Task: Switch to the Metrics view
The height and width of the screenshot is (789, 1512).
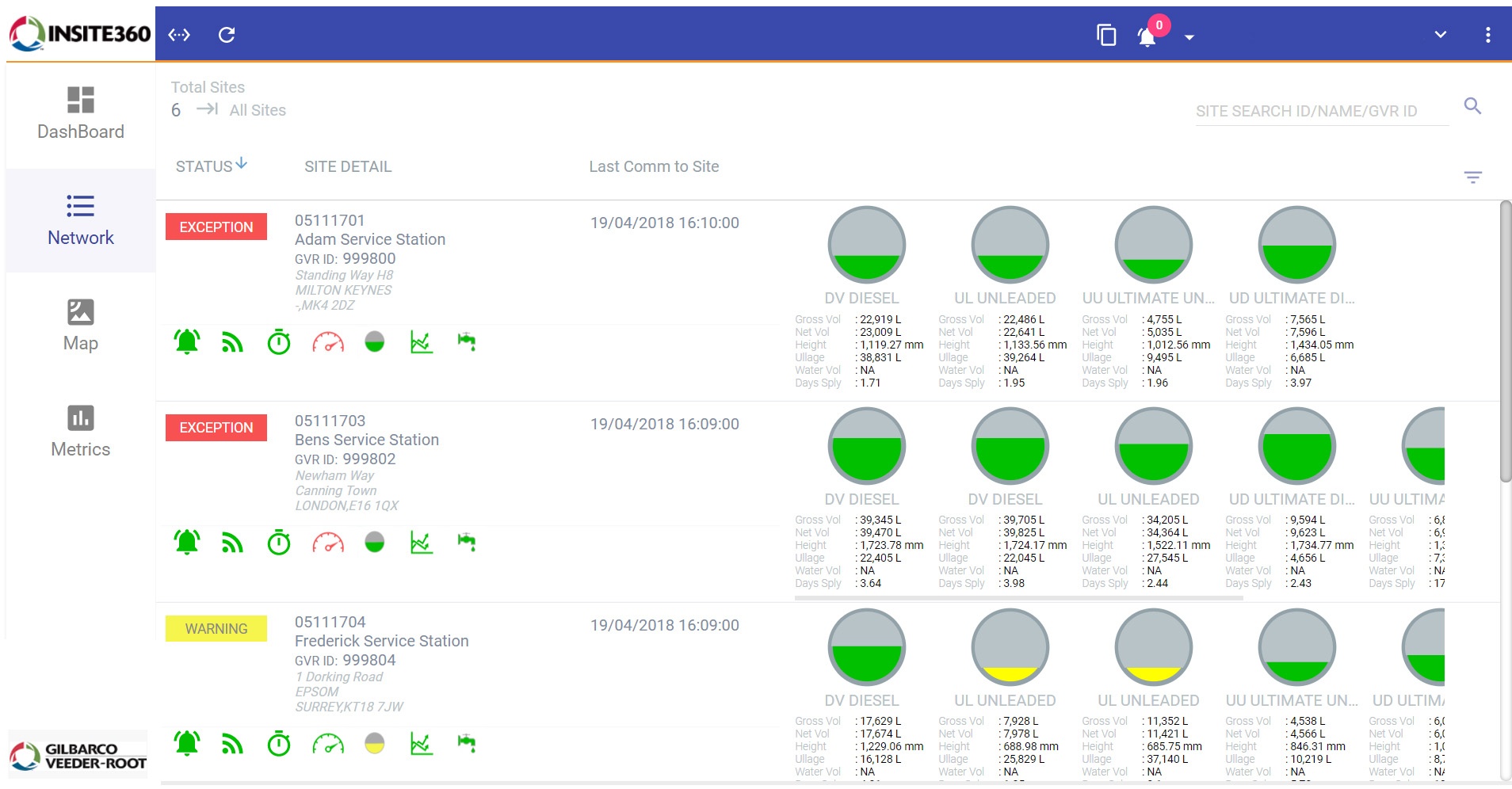Action: click(81, 432)
